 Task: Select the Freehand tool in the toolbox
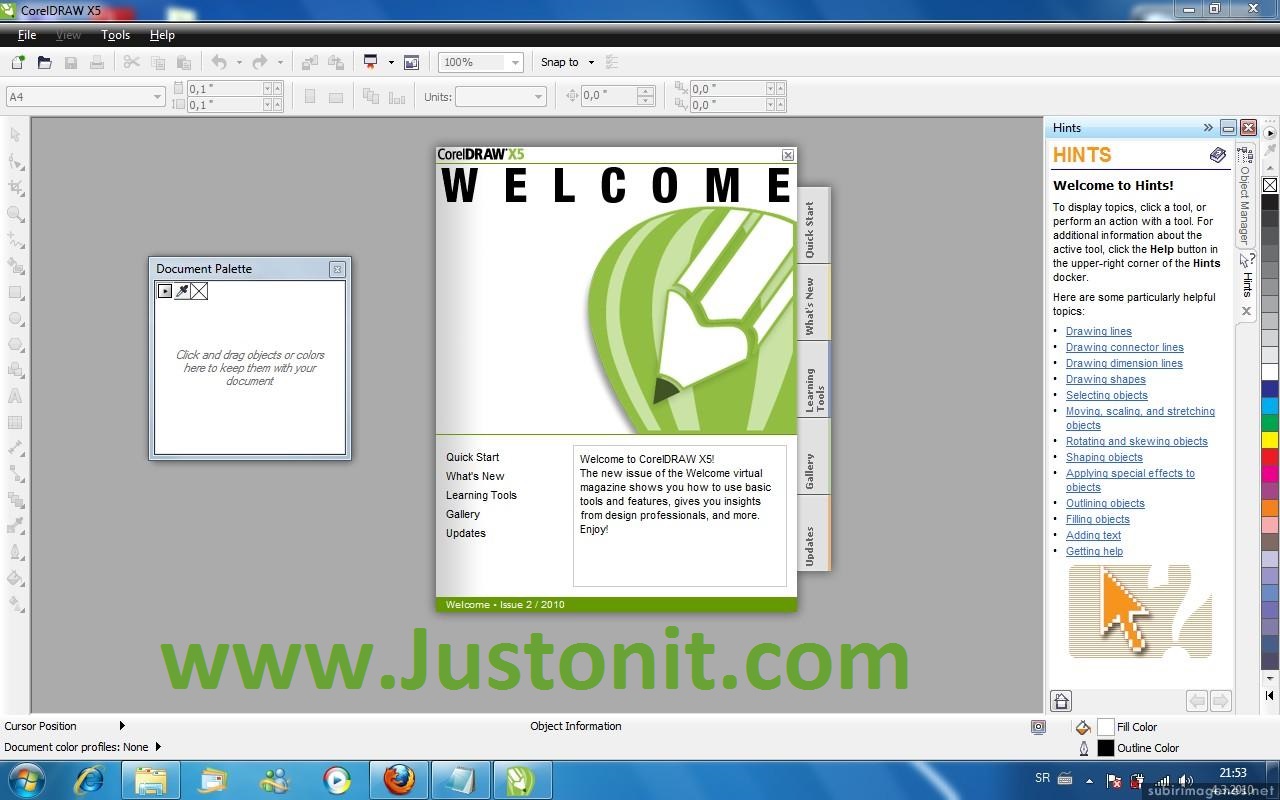15,240
